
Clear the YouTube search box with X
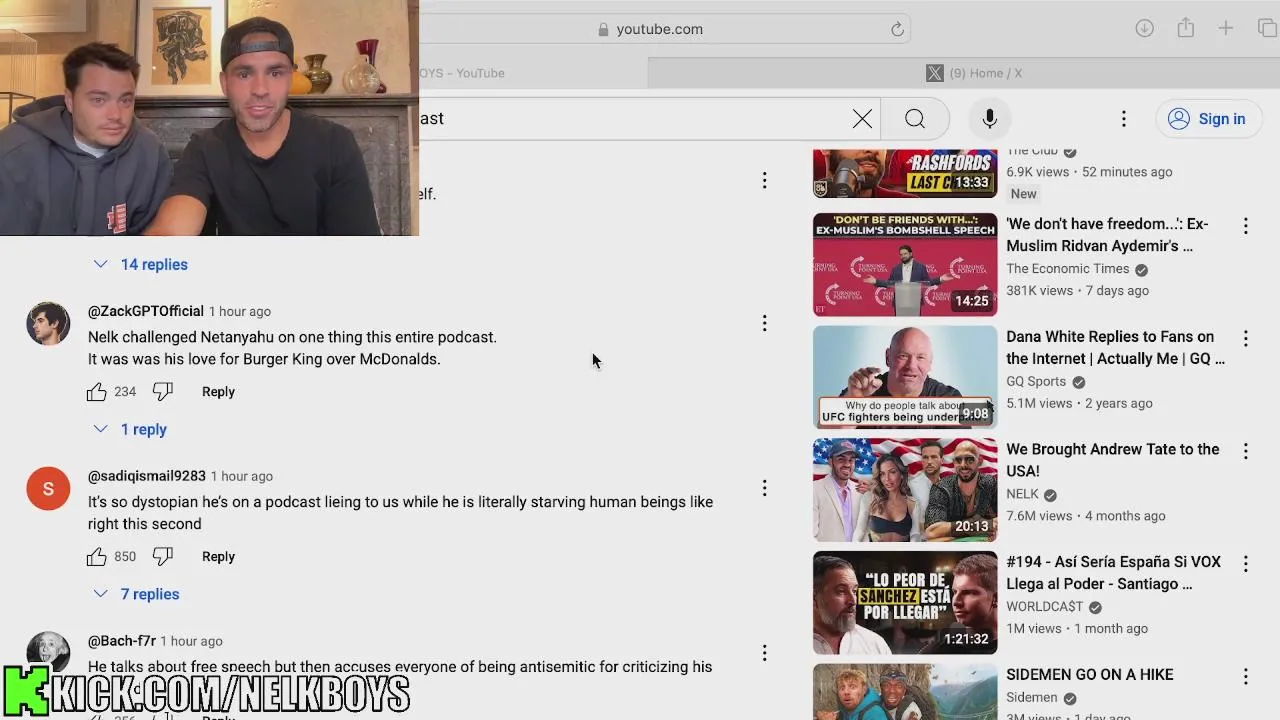point(862,119)
